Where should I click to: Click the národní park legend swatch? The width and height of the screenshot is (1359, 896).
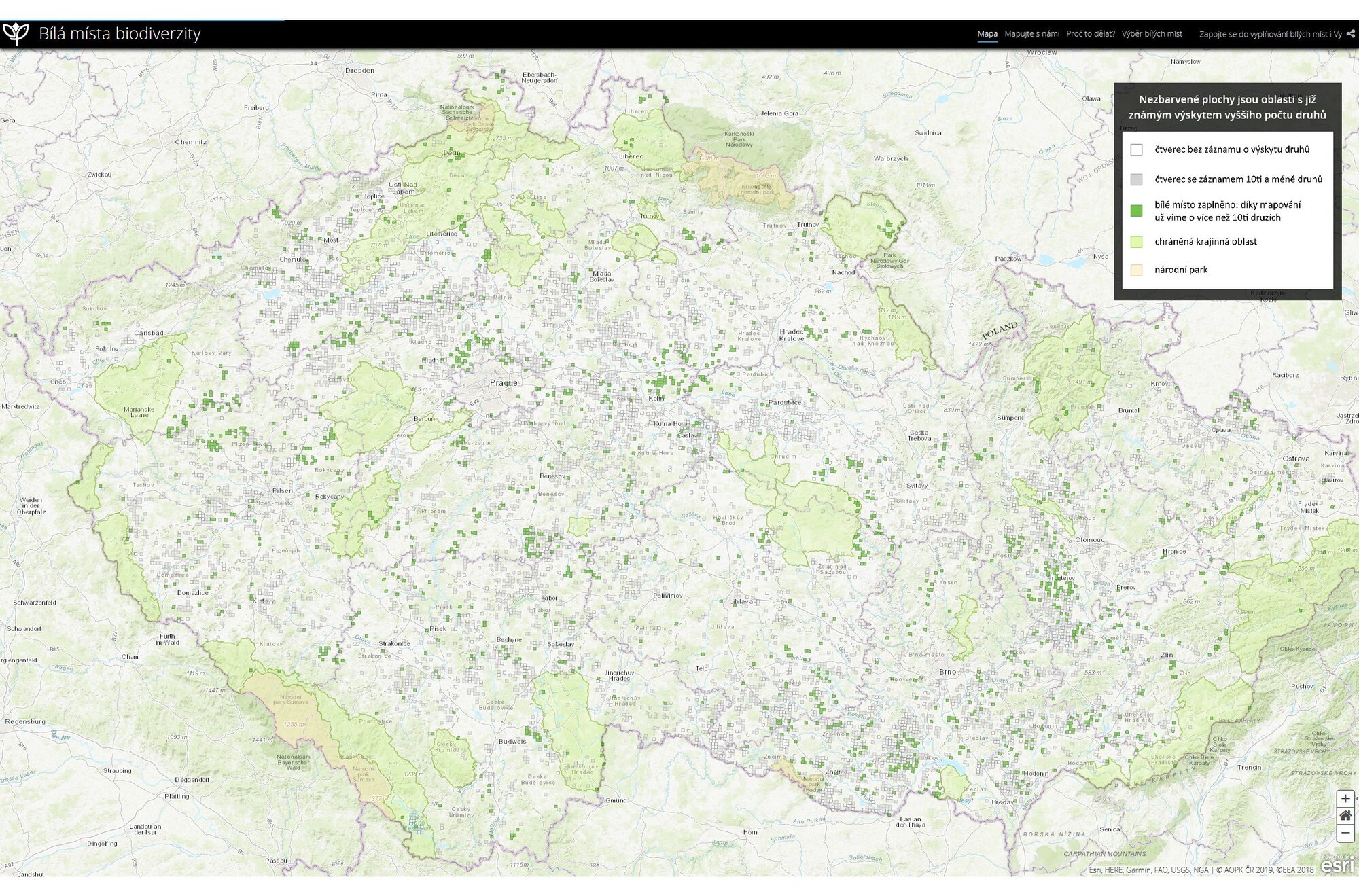(x=1136, y=270)
